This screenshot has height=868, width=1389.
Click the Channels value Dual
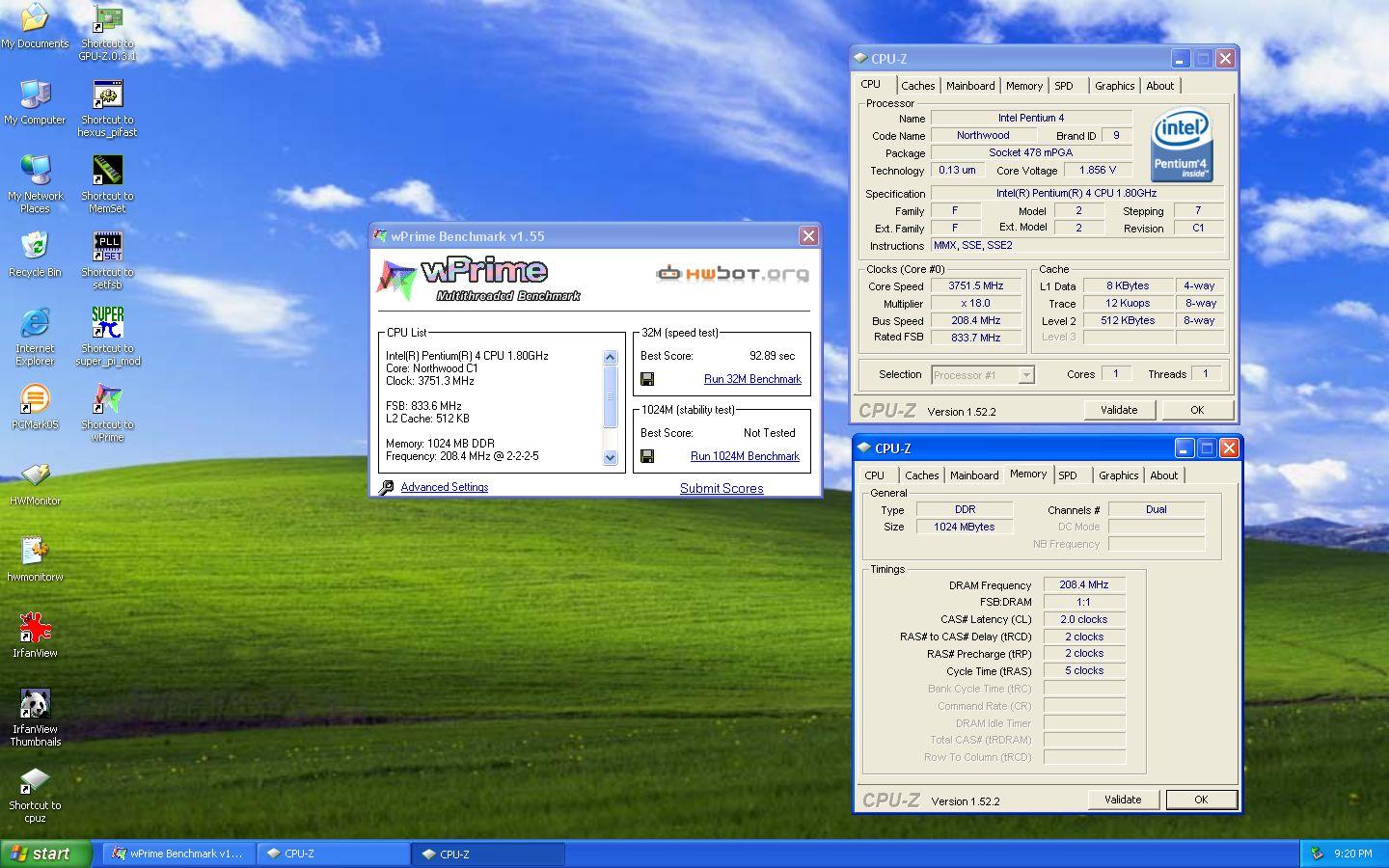(1157, 509)
